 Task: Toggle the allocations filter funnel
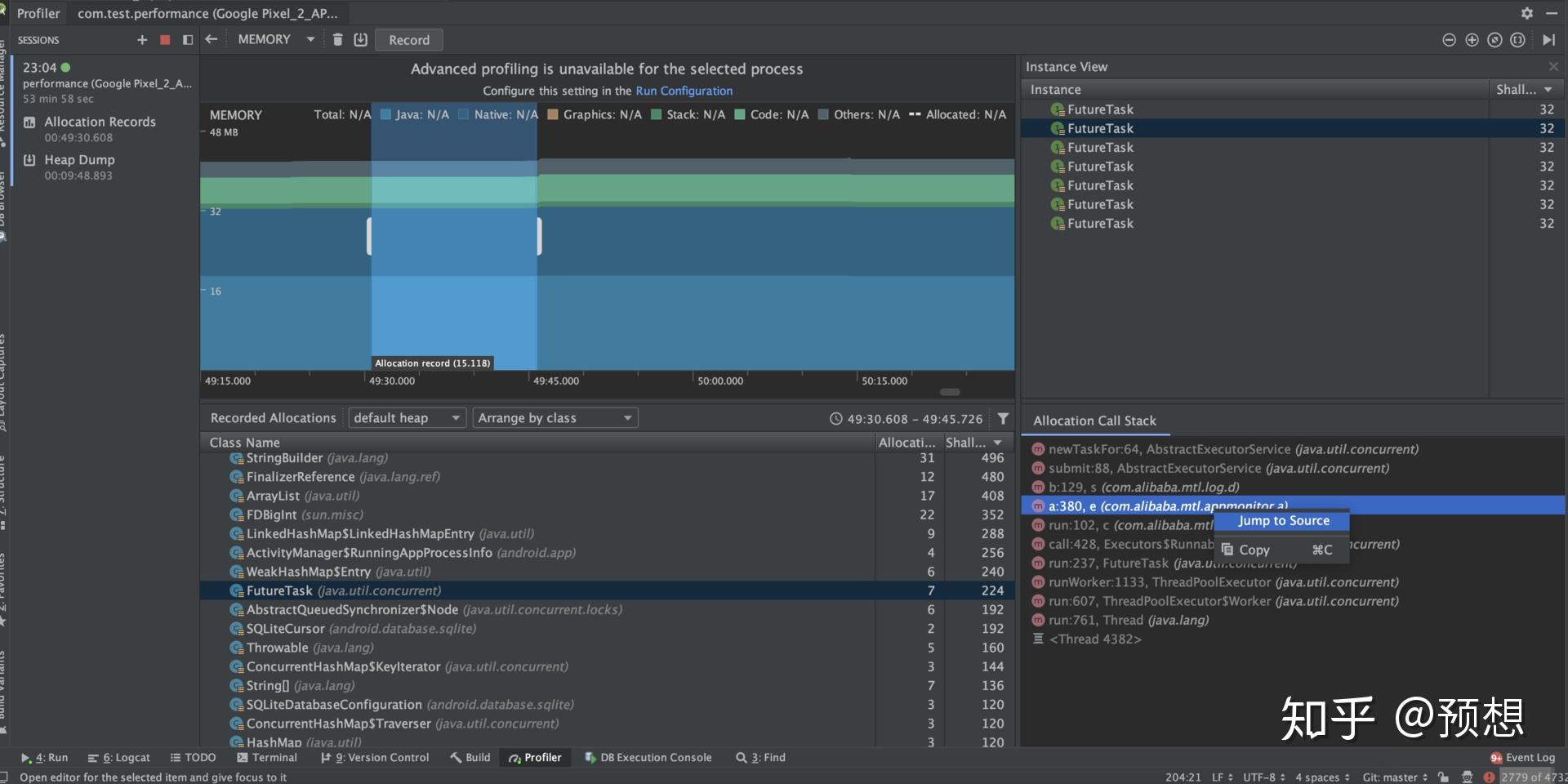1003,418
